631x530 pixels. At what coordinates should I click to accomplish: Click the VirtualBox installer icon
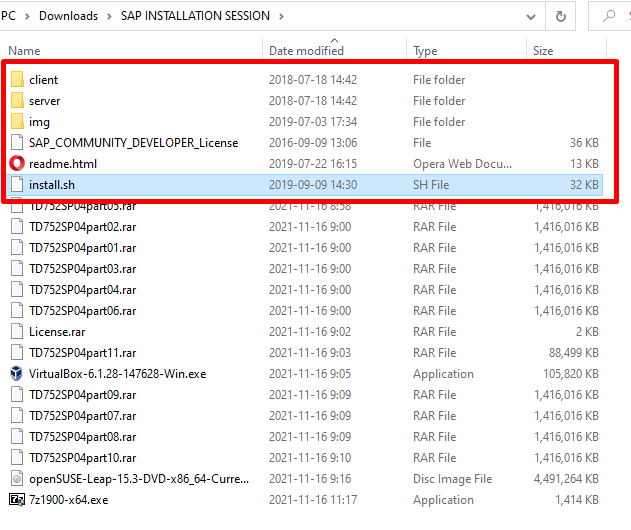point(16,373)
